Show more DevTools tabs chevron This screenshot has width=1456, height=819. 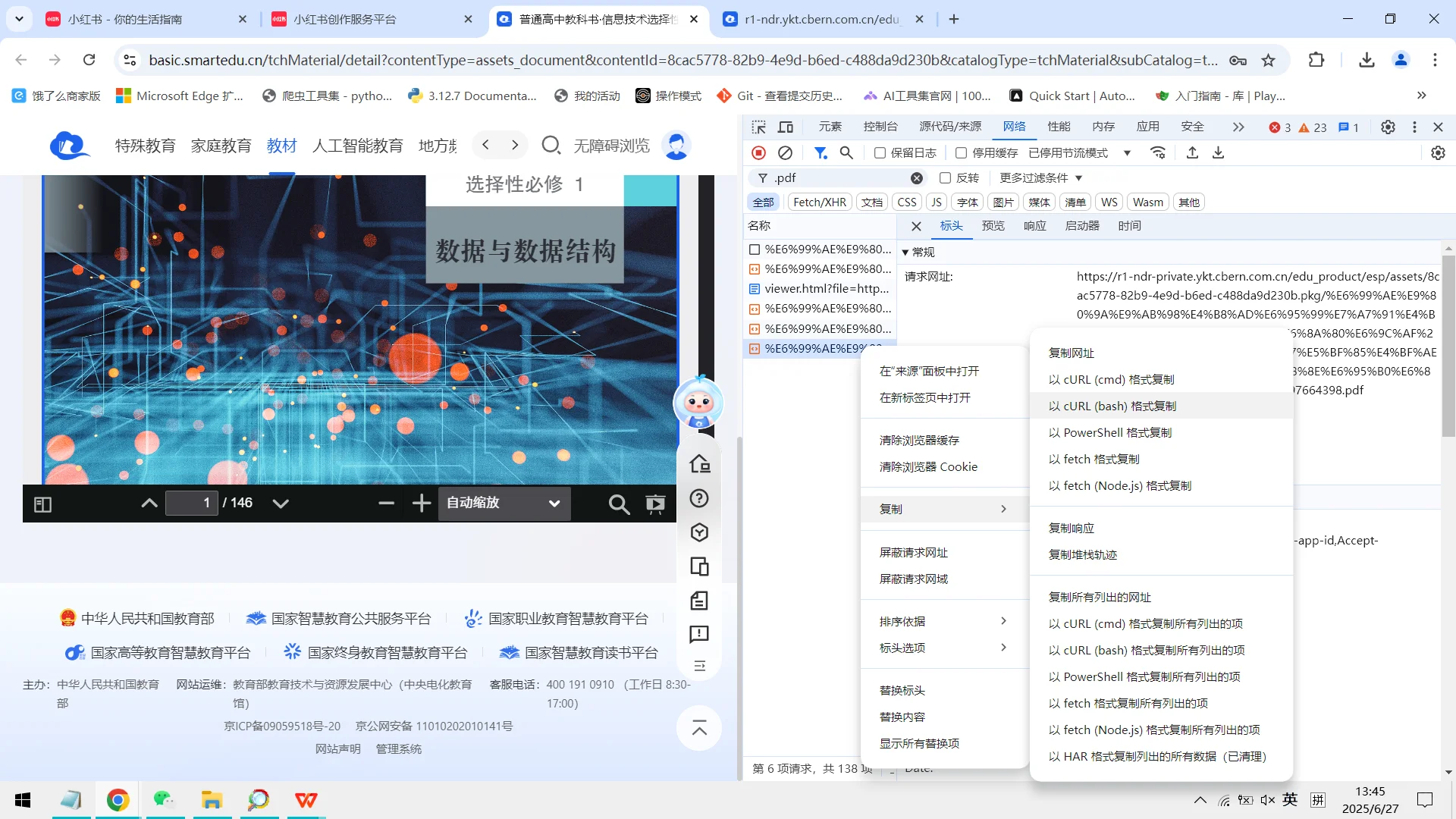[x=1238, y=127]
